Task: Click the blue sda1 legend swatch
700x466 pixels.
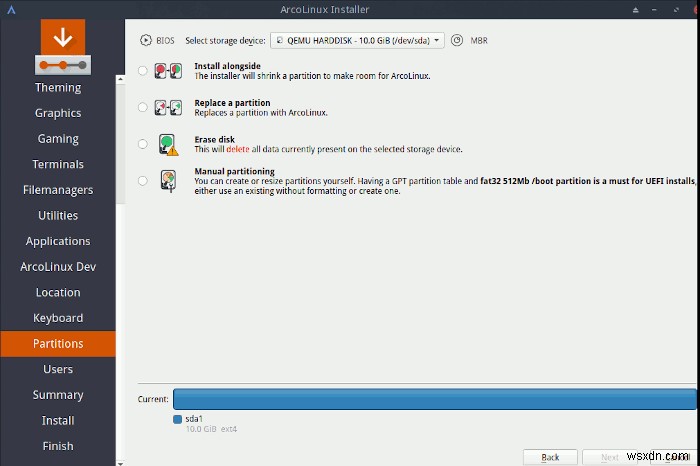Action: 177,419
